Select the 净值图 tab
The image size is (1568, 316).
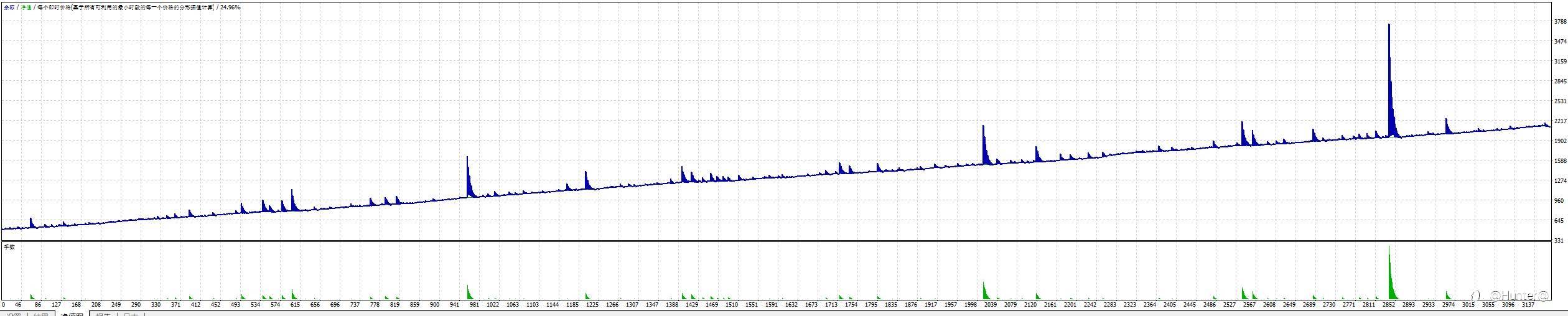[x=72, y=314]
